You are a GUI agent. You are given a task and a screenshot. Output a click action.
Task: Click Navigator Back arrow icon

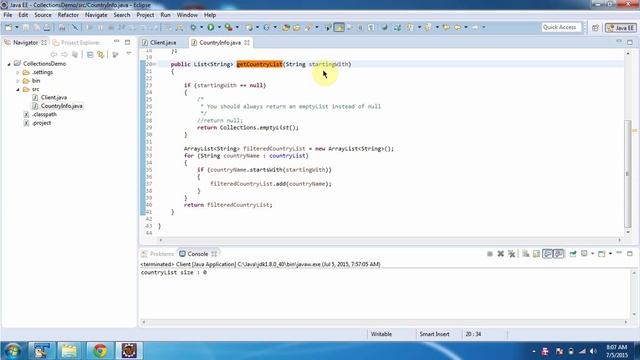pyautogui.click(x=53, y=54)
